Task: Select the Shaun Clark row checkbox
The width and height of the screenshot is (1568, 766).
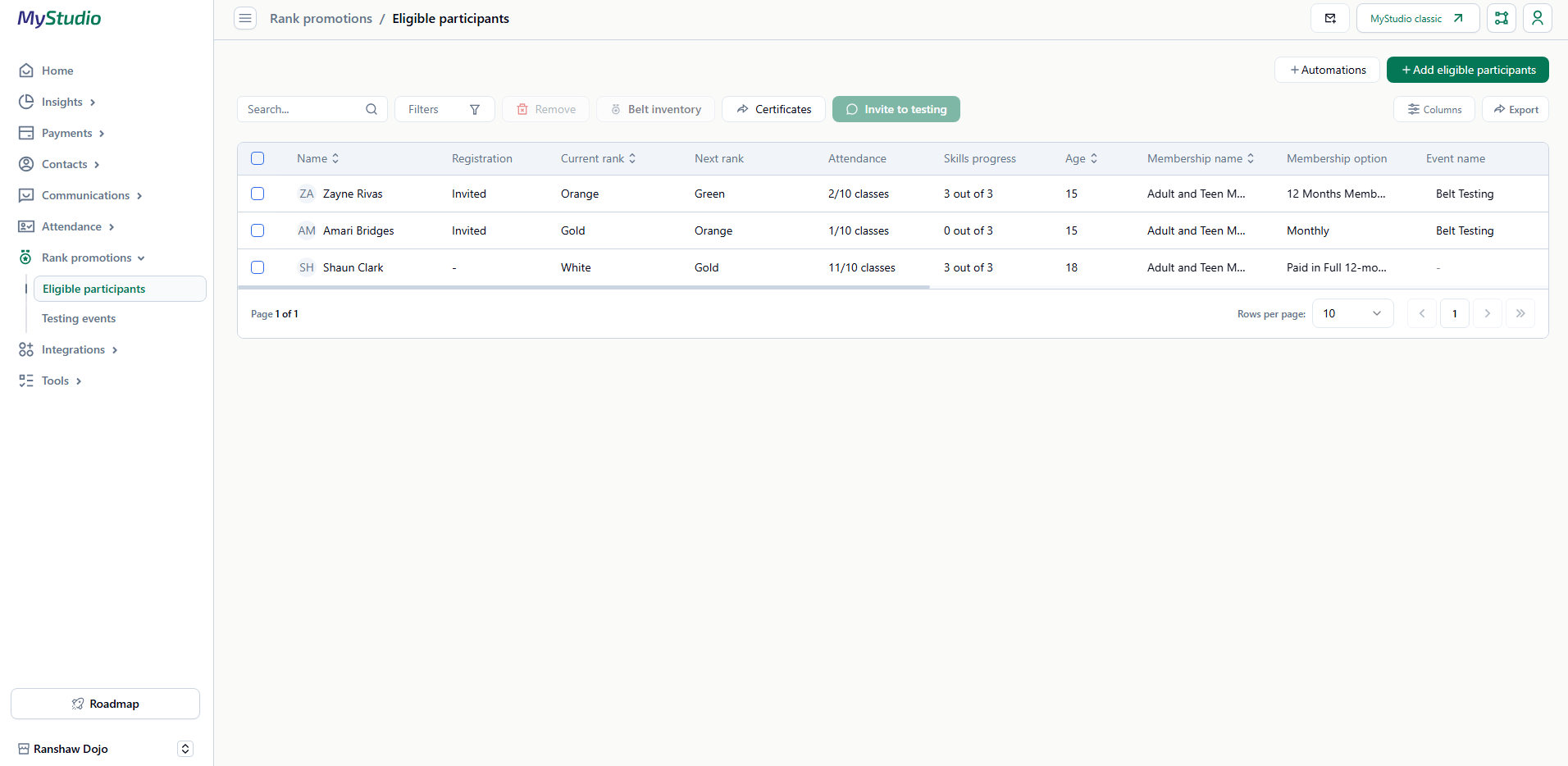Action: (x=258, y=267)
